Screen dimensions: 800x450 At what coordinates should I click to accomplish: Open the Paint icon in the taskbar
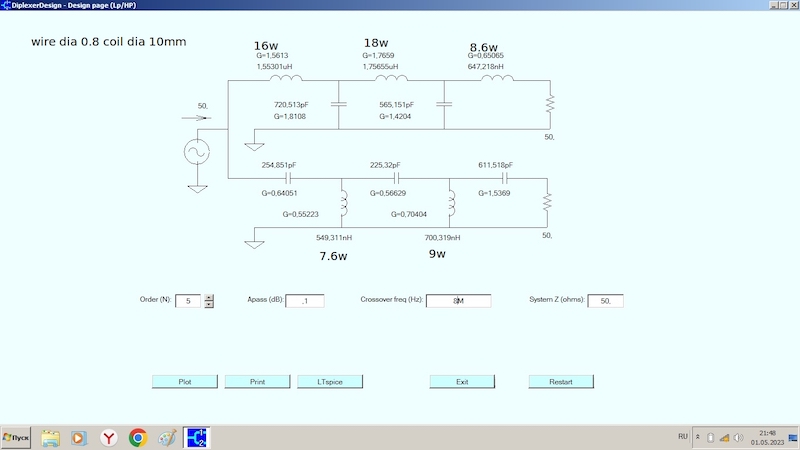[x=167, y=437]
